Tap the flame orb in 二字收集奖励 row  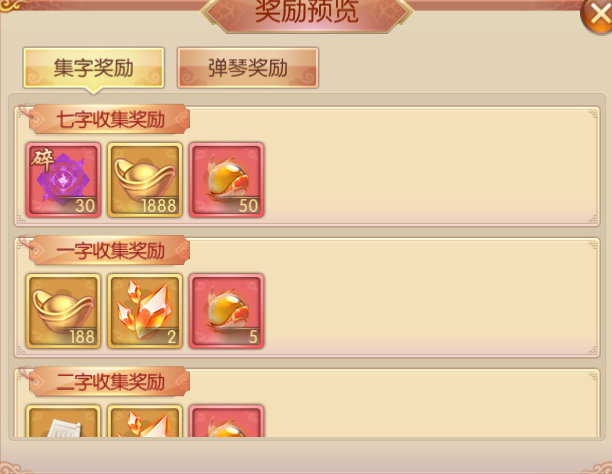[x=226, y=421]
